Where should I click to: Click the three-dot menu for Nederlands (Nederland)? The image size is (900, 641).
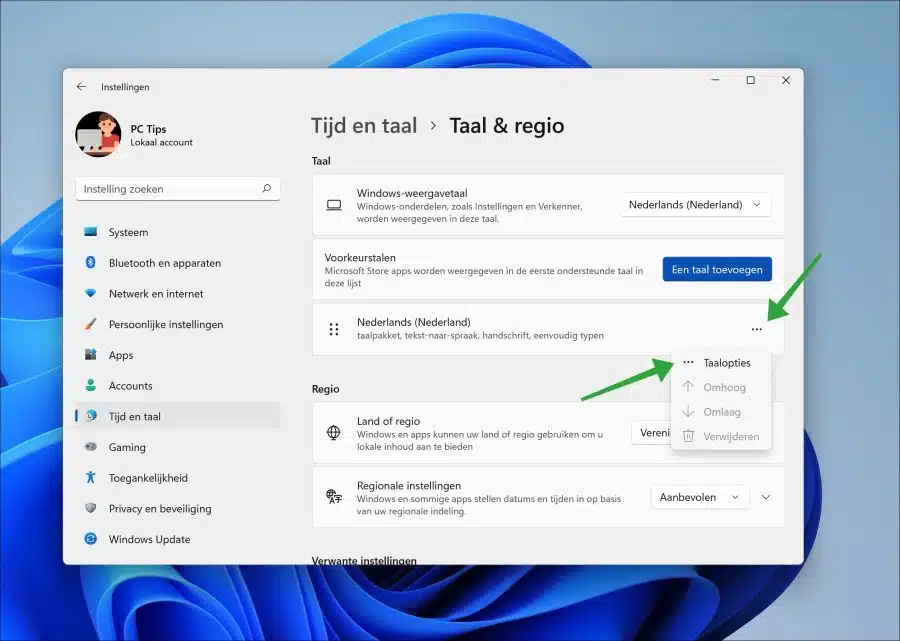tap(757, 329)
